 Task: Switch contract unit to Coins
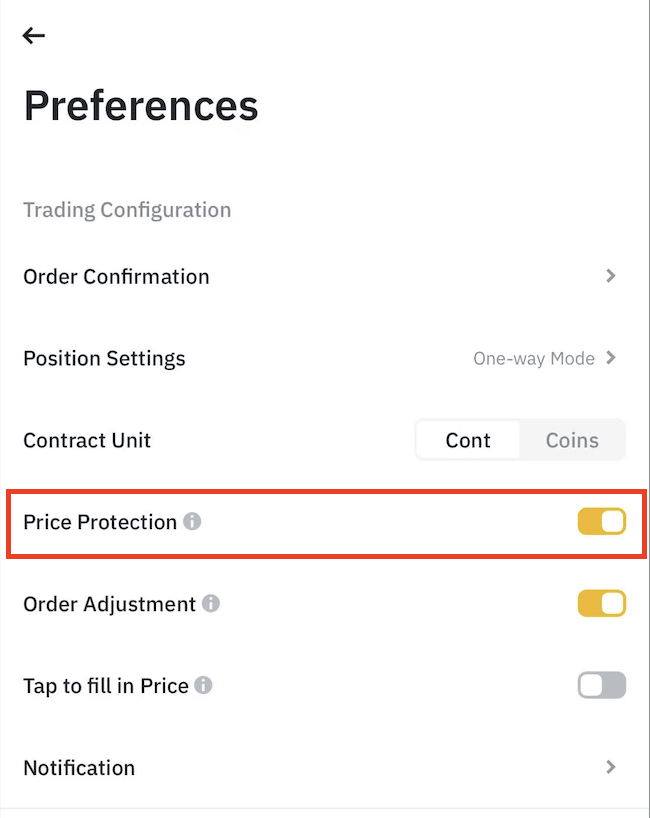[572, 440]
